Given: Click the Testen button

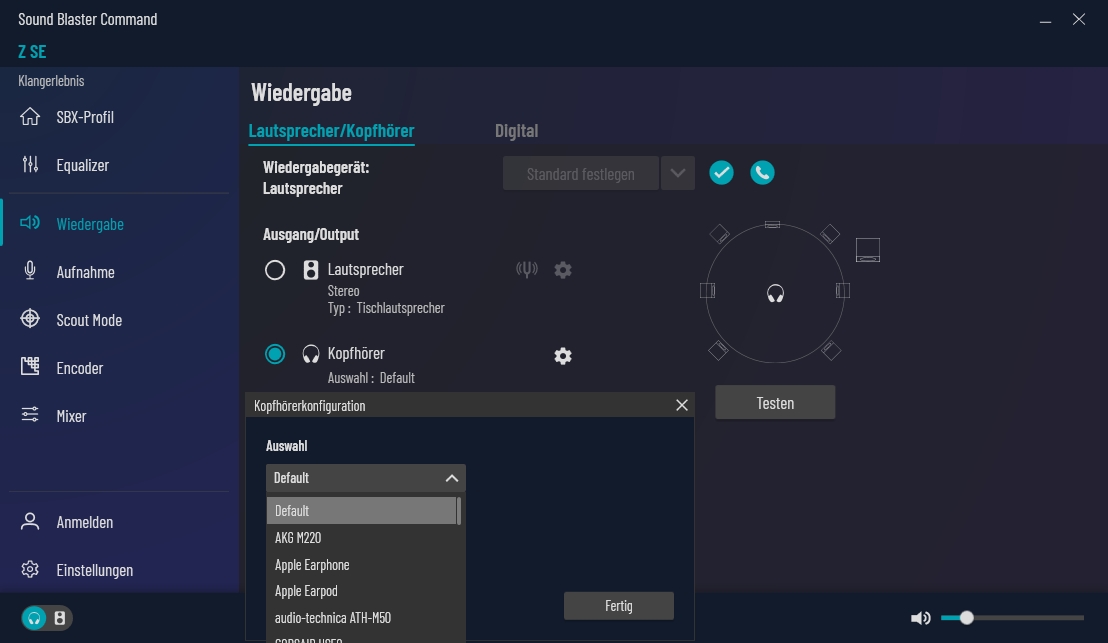Looking at the screenshot, I should (x=775, y=403).
